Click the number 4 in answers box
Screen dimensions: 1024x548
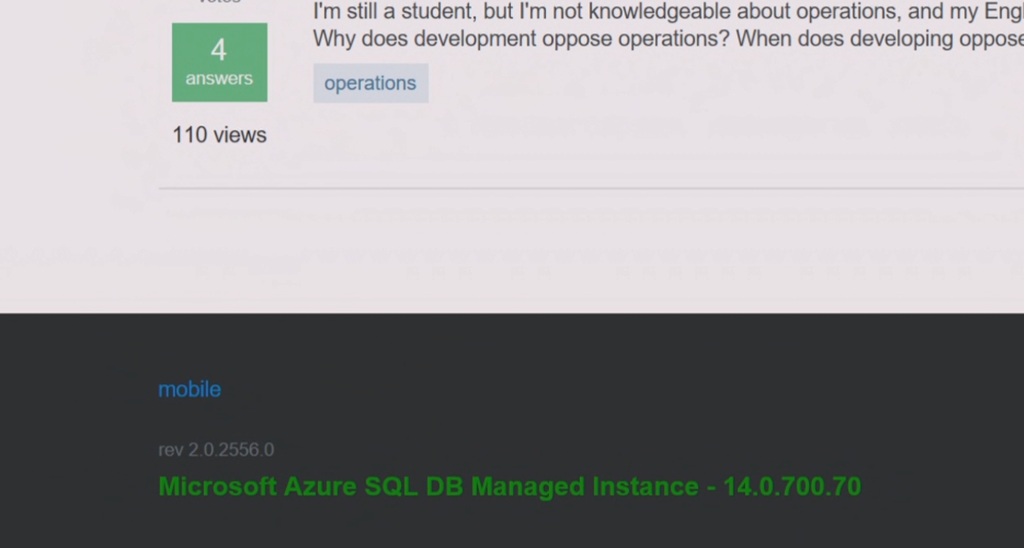219,50
